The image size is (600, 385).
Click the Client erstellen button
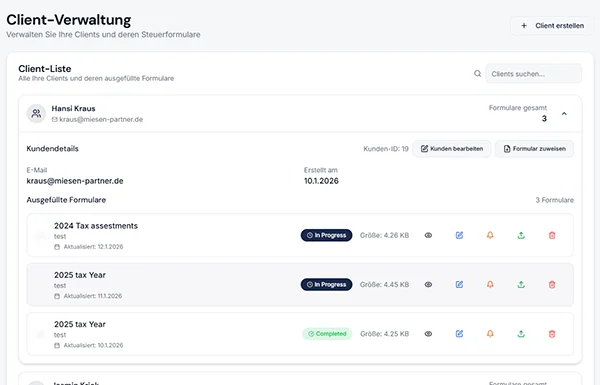552,26
